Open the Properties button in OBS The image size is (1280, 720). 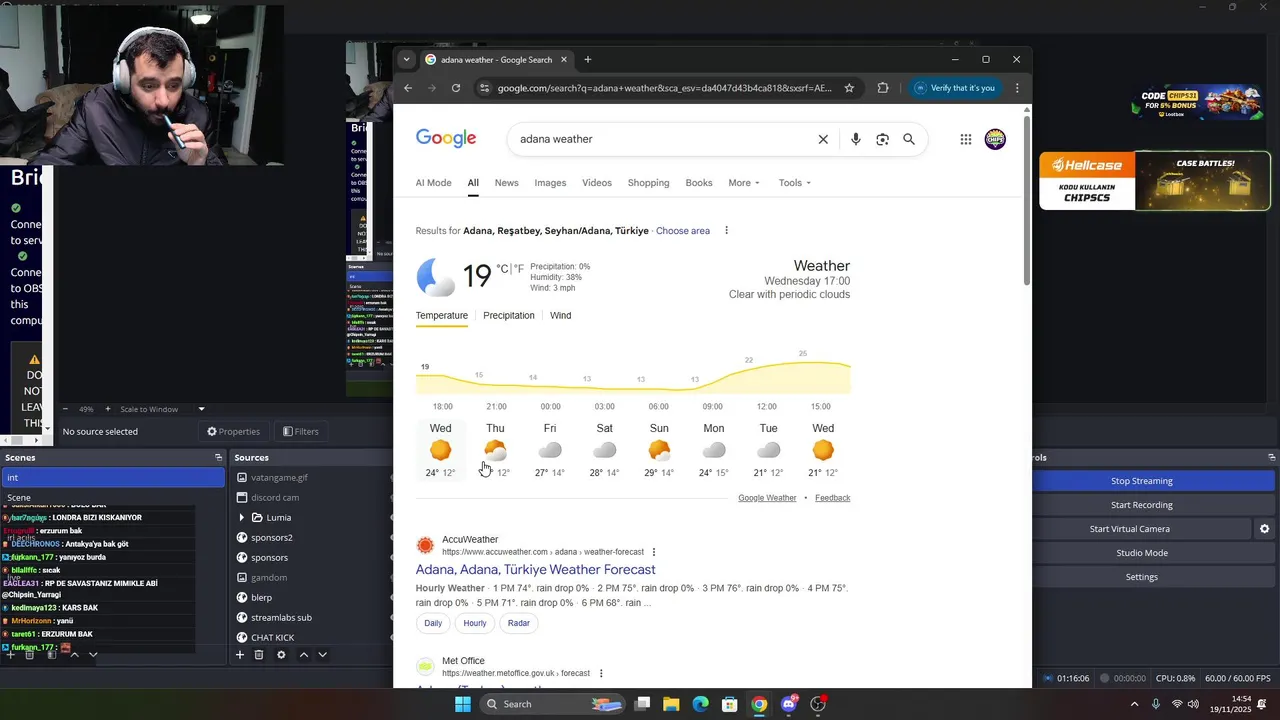point(234,432)
